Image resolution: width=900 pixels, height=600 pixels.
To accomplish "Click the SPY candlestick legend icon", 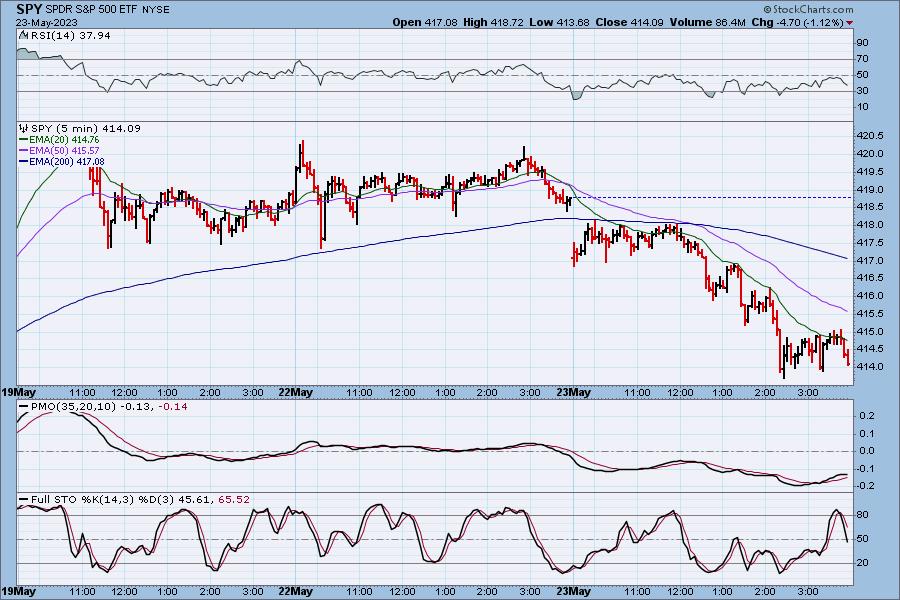I will 24,129.
